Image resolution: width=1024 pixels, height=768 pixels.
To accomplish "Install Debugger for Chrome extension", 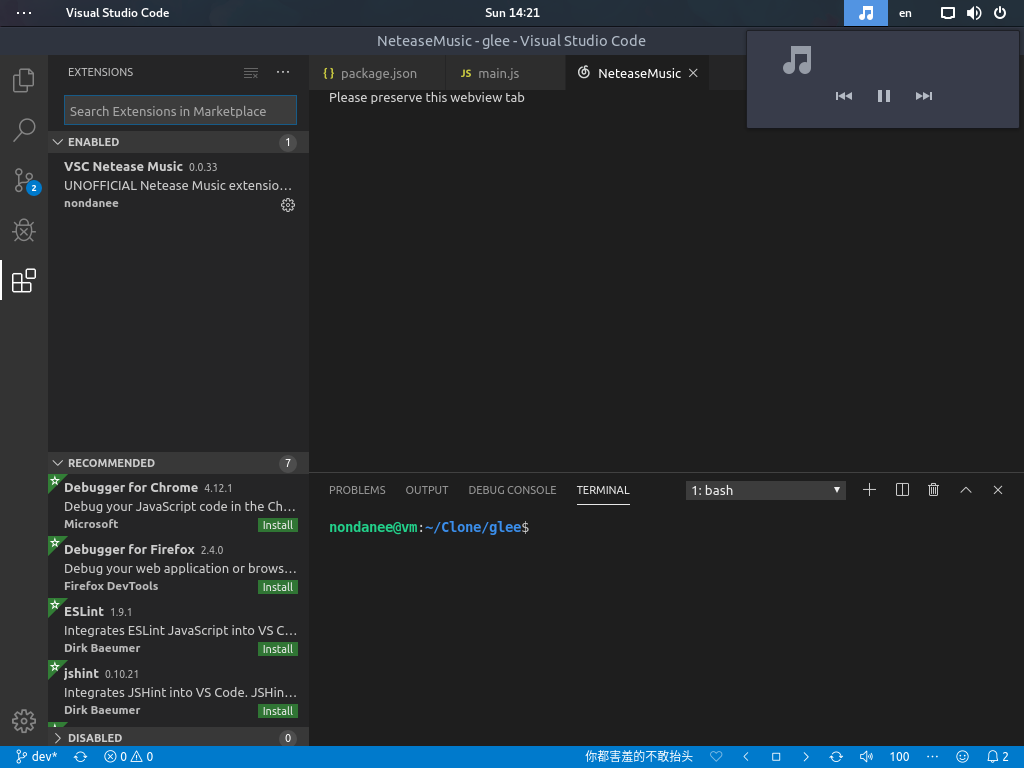I will click(278, 525).
